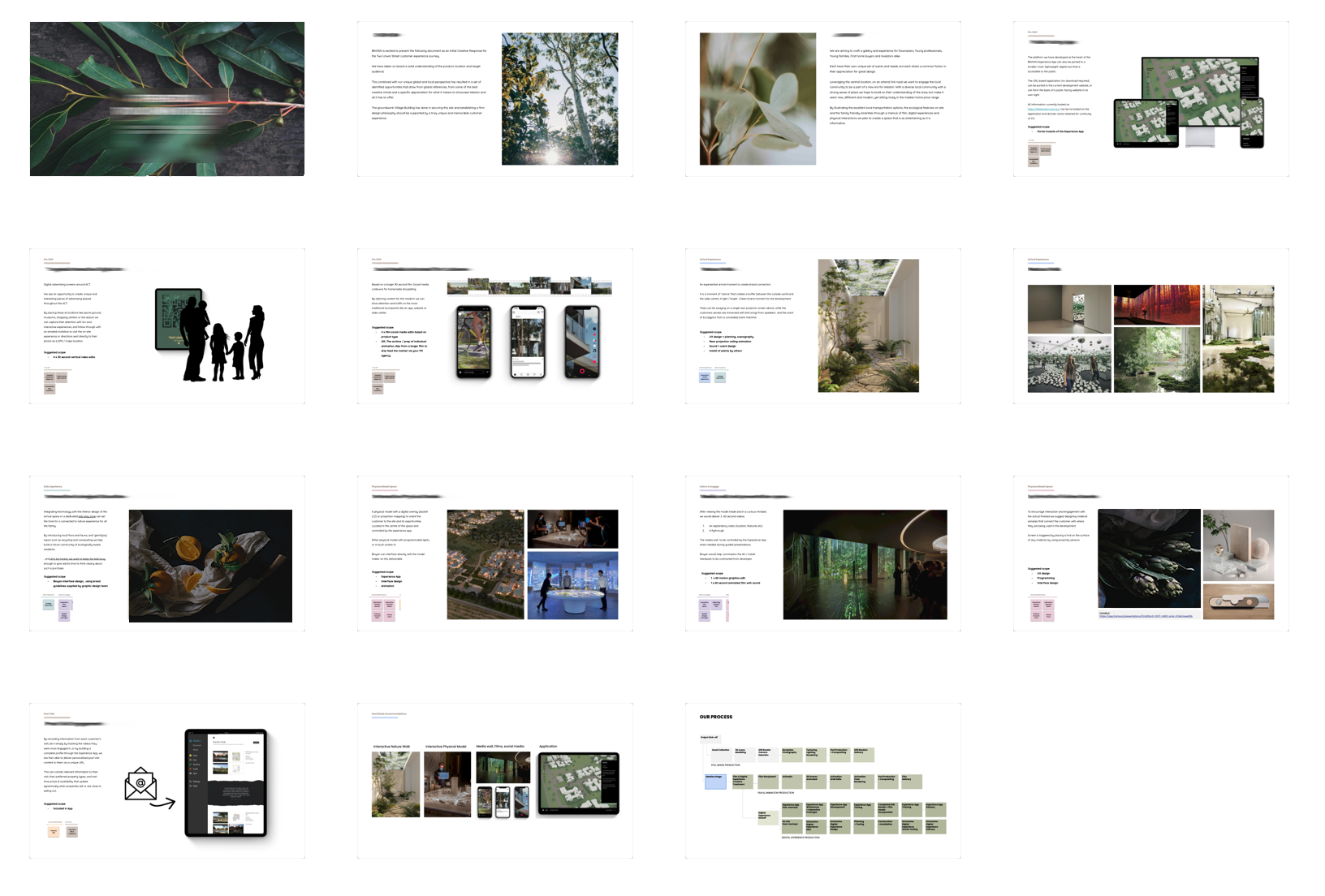
Task: Click the blue highlighted Ideation Stage box
Action: point(715,782)
